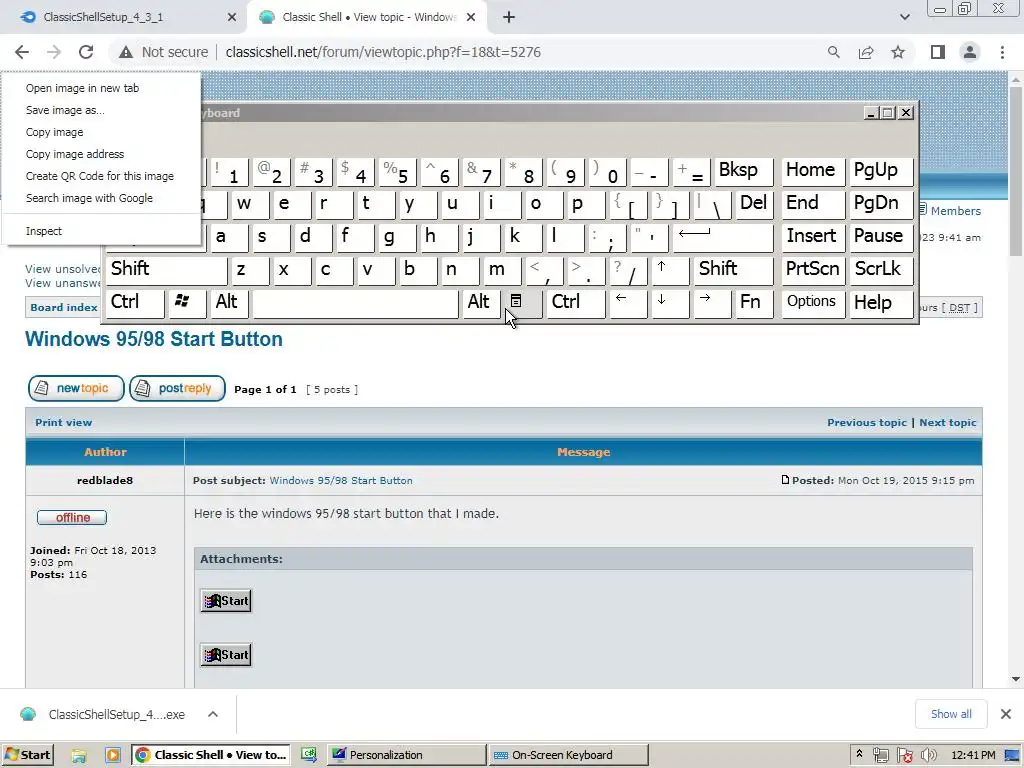The width and height of the screenshot is (1024, 768).
Task: Open the Windows 95/98 Start Button topic title
Action: [x=153, y=339]
